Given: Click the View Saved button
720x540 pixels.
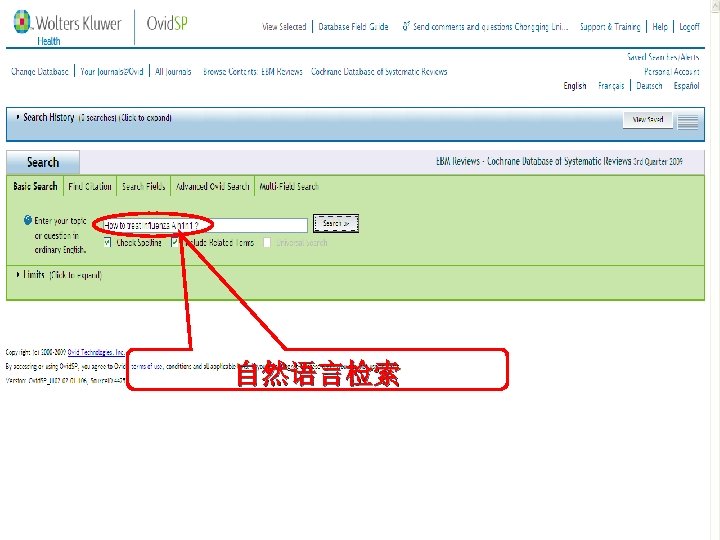Looking at the screenshot, I should pos(647,119).
